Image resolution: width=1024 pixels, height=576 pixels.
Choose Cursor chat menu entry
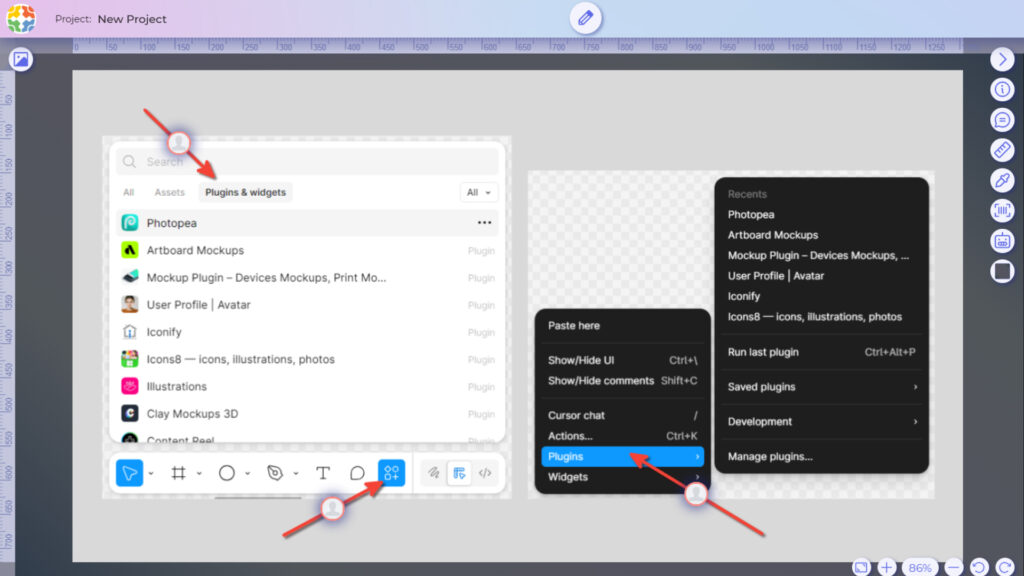(622, 415)
